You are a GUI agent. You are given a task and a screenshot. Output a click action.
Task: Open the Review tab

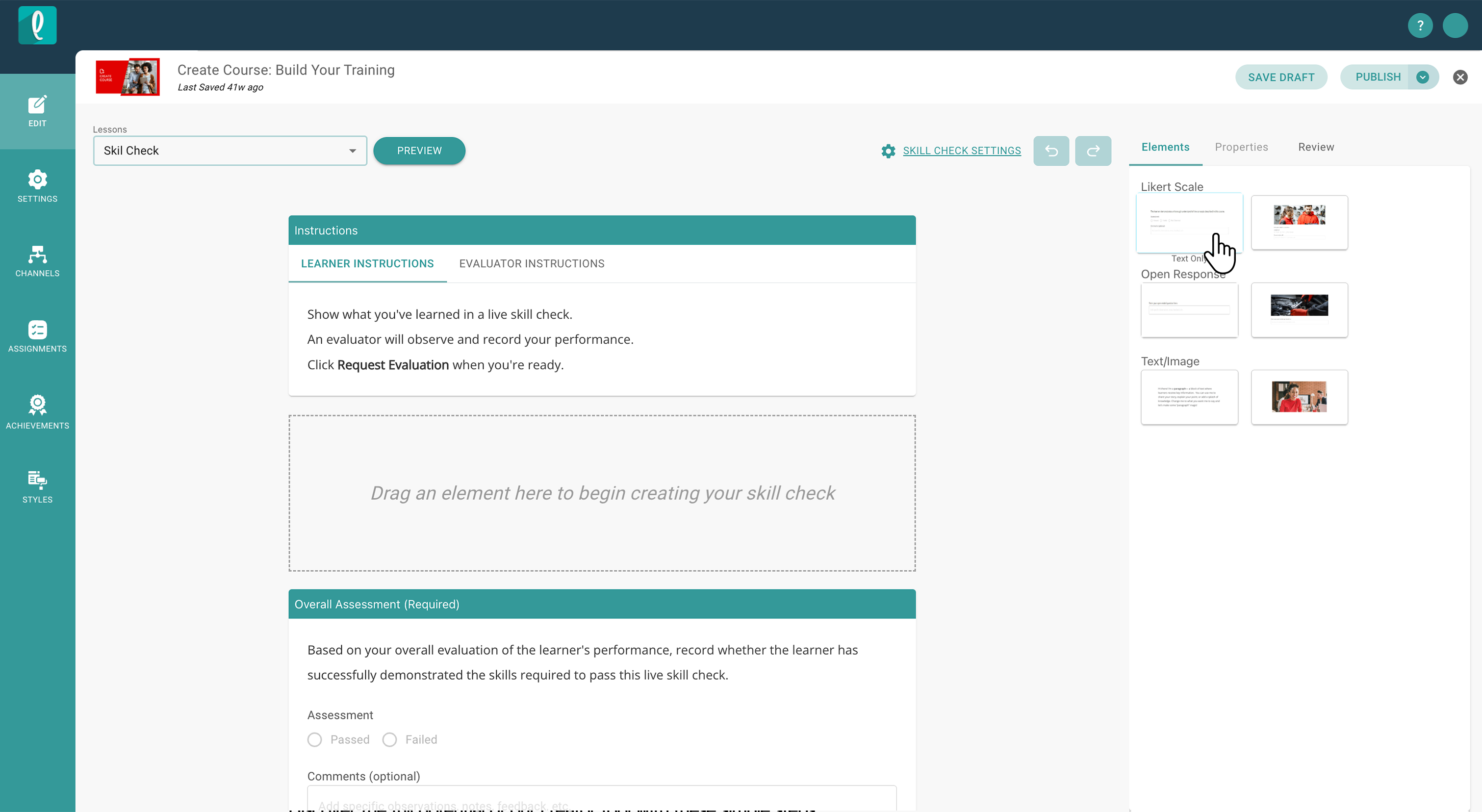tap(1316, 147)
